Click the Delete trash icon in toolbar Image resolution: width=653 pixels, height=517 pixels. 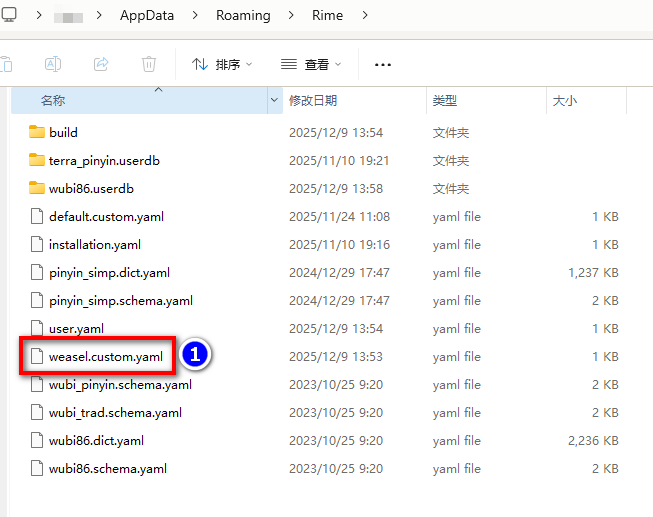(149, 64)
